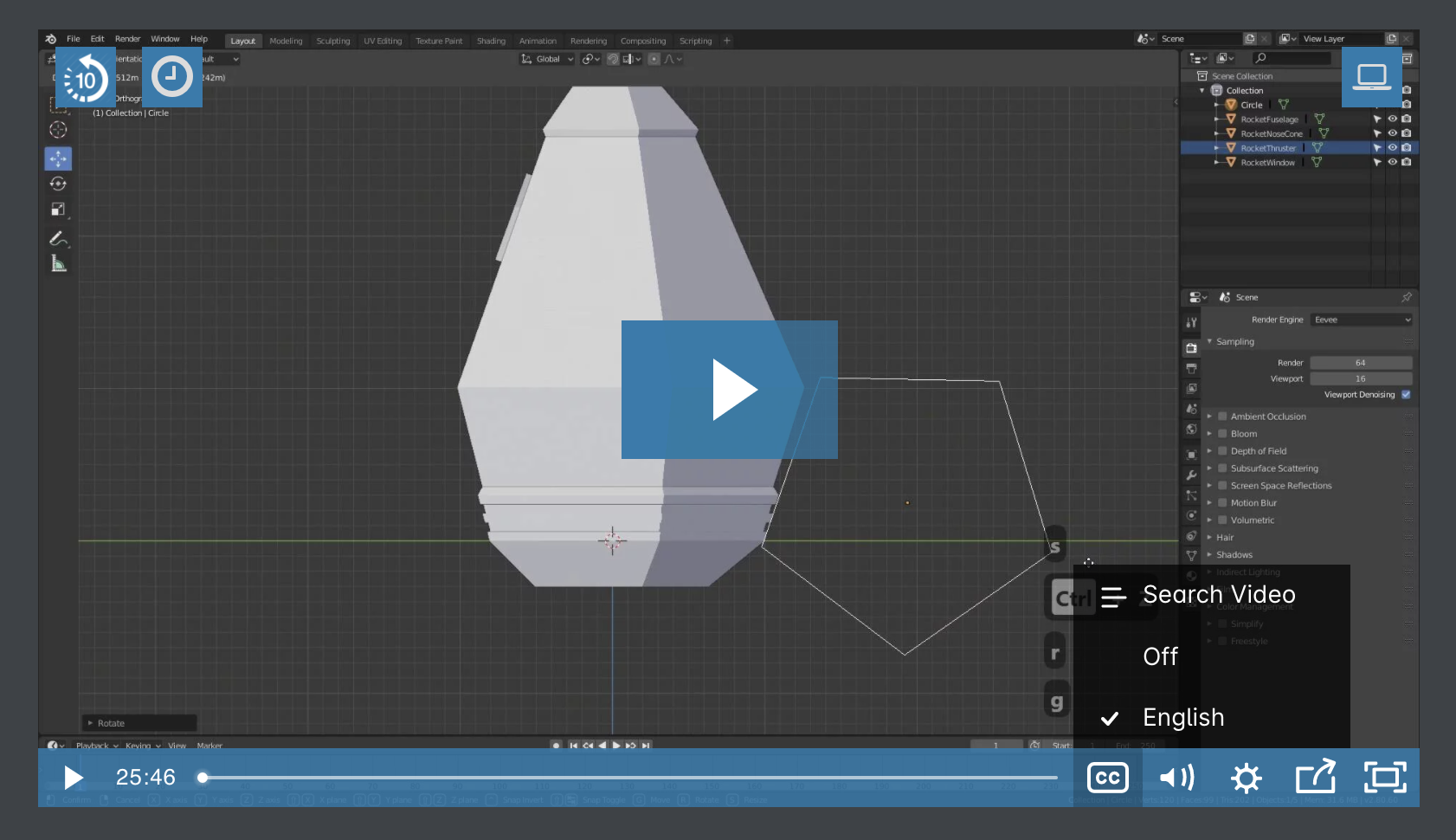Viewport: 1456px width, 840px height.
Task: Enable Ambient Occlusion checkbox
Action: point(1222,417)
